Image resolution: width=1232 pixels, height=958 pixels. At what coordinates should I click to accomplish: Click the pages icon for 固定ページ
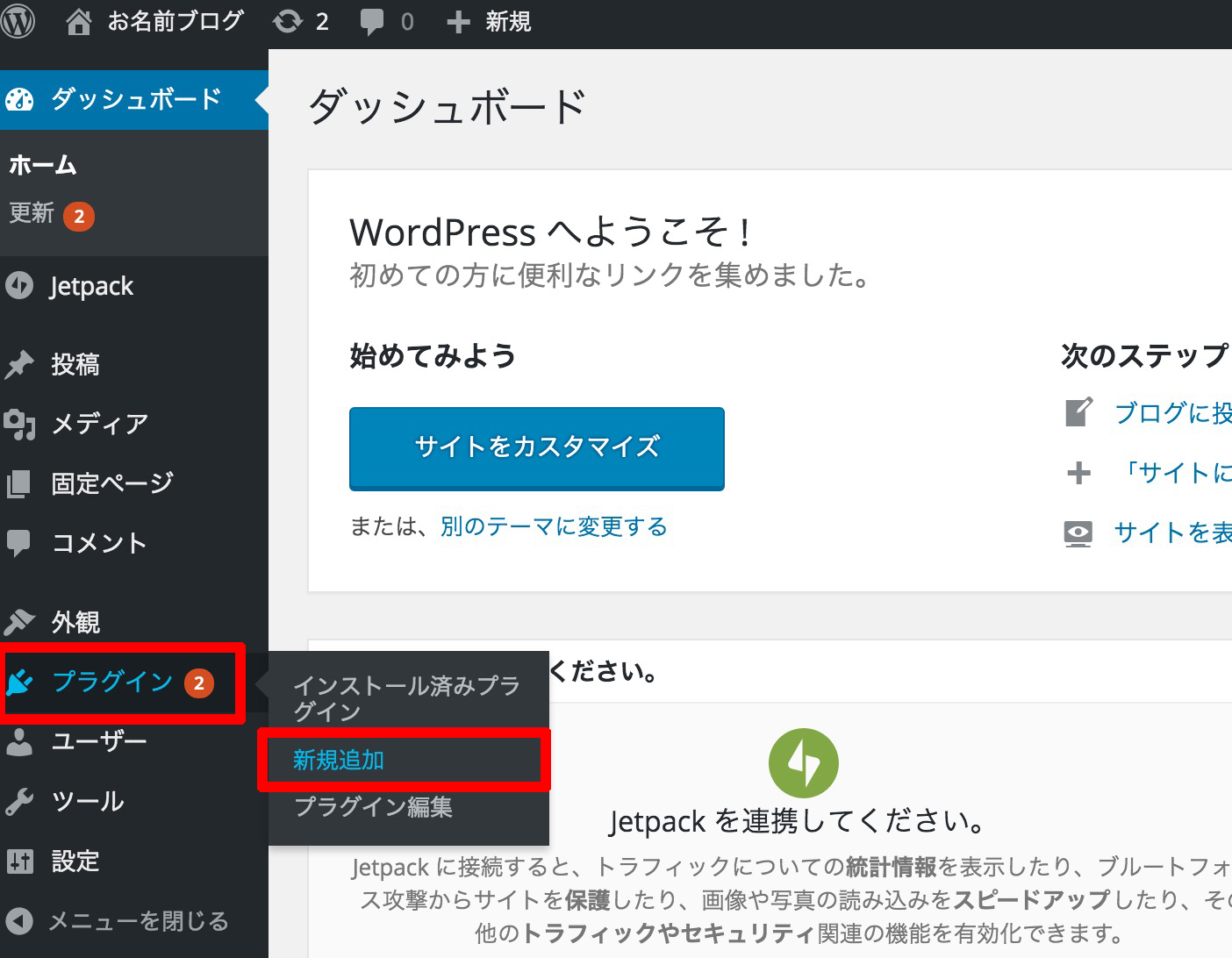(19, 483)
